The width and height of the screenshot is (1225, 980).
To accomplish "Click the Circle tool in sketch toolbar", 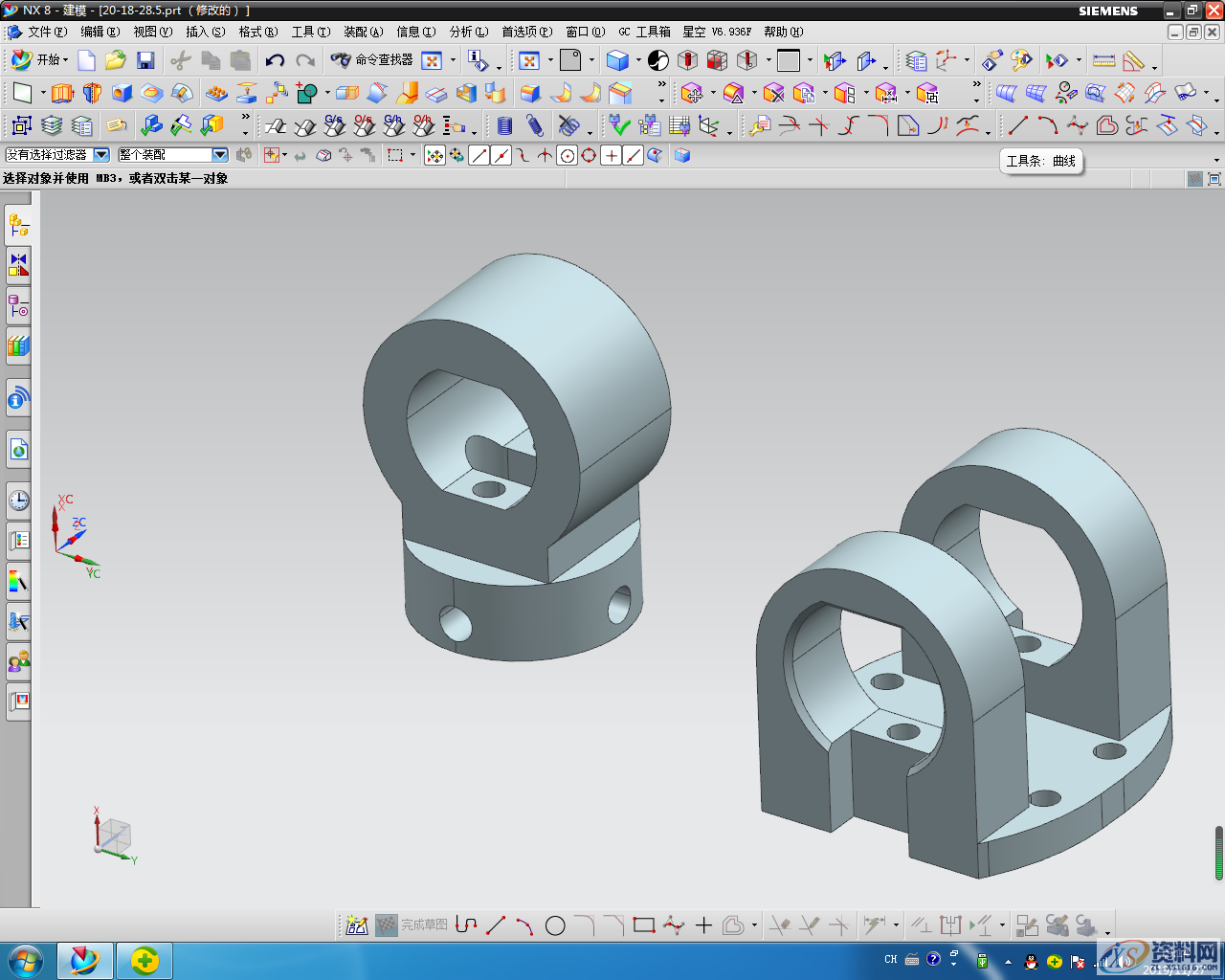I will [x=555, y=925].
